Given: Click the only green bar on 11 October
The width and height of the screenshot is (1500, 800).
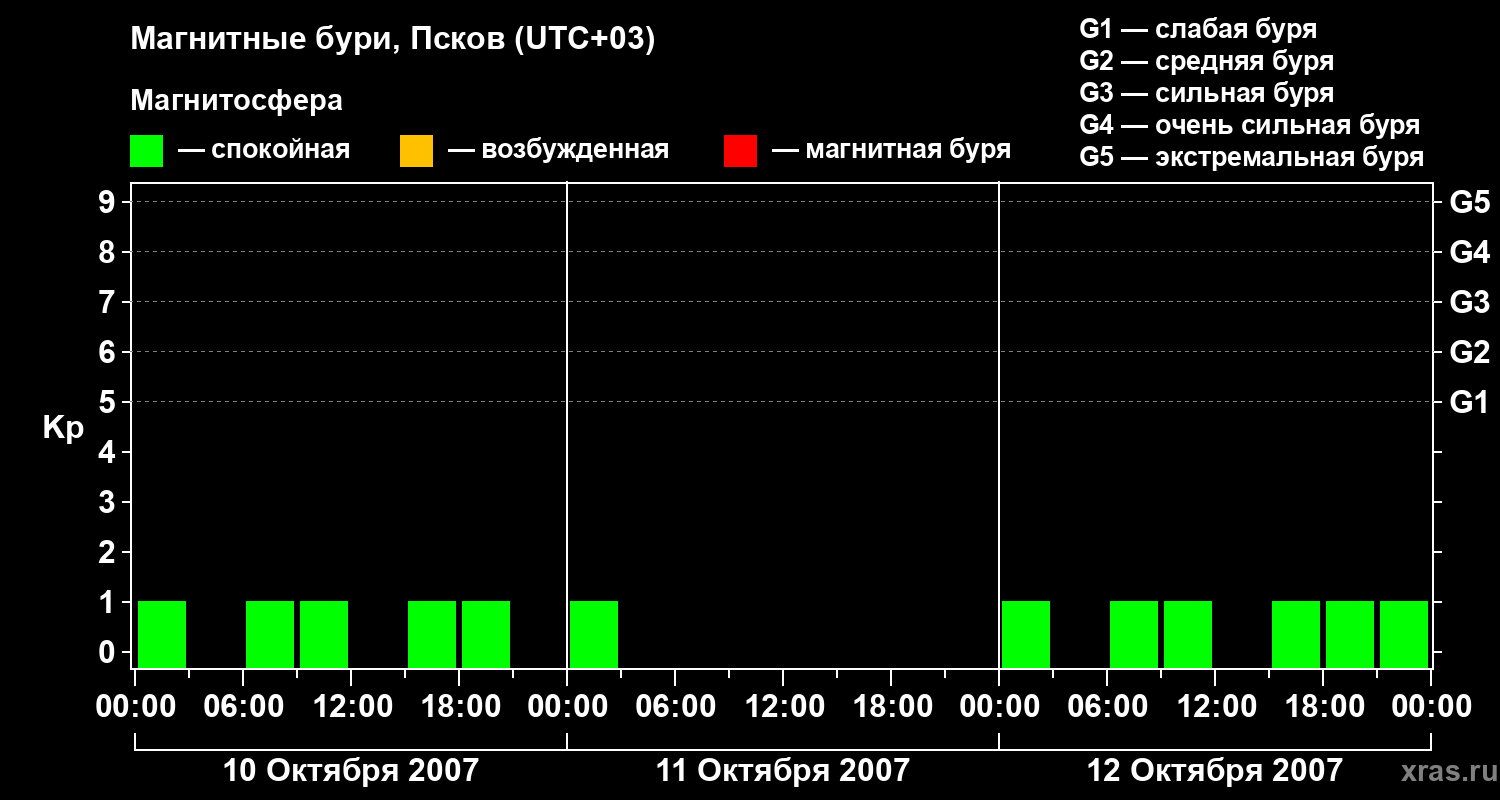Looking at the screenshot, I should point(594,634).
